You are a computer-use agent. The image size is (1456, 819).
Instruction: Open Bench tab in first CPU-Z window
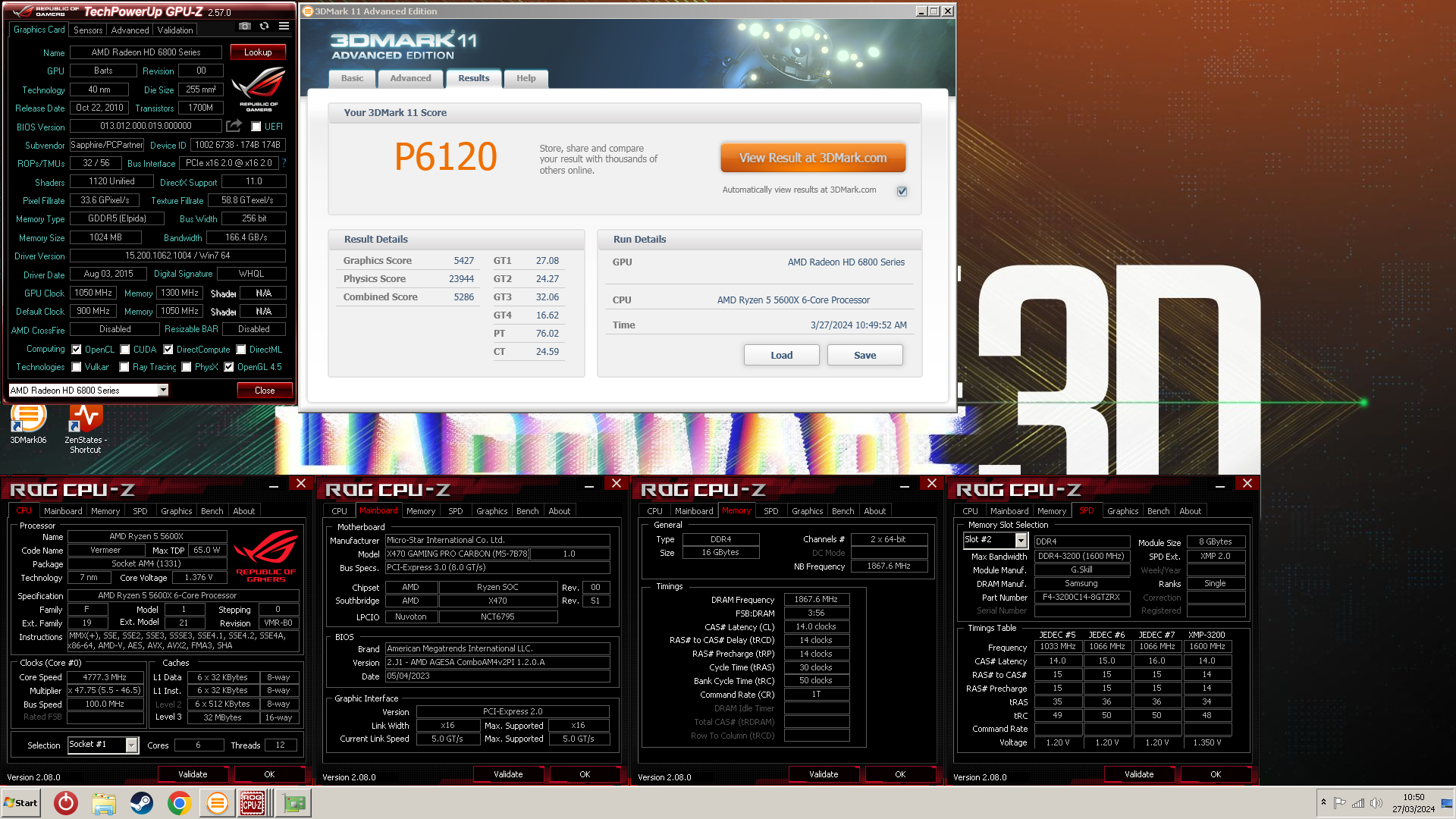point(212,511)
